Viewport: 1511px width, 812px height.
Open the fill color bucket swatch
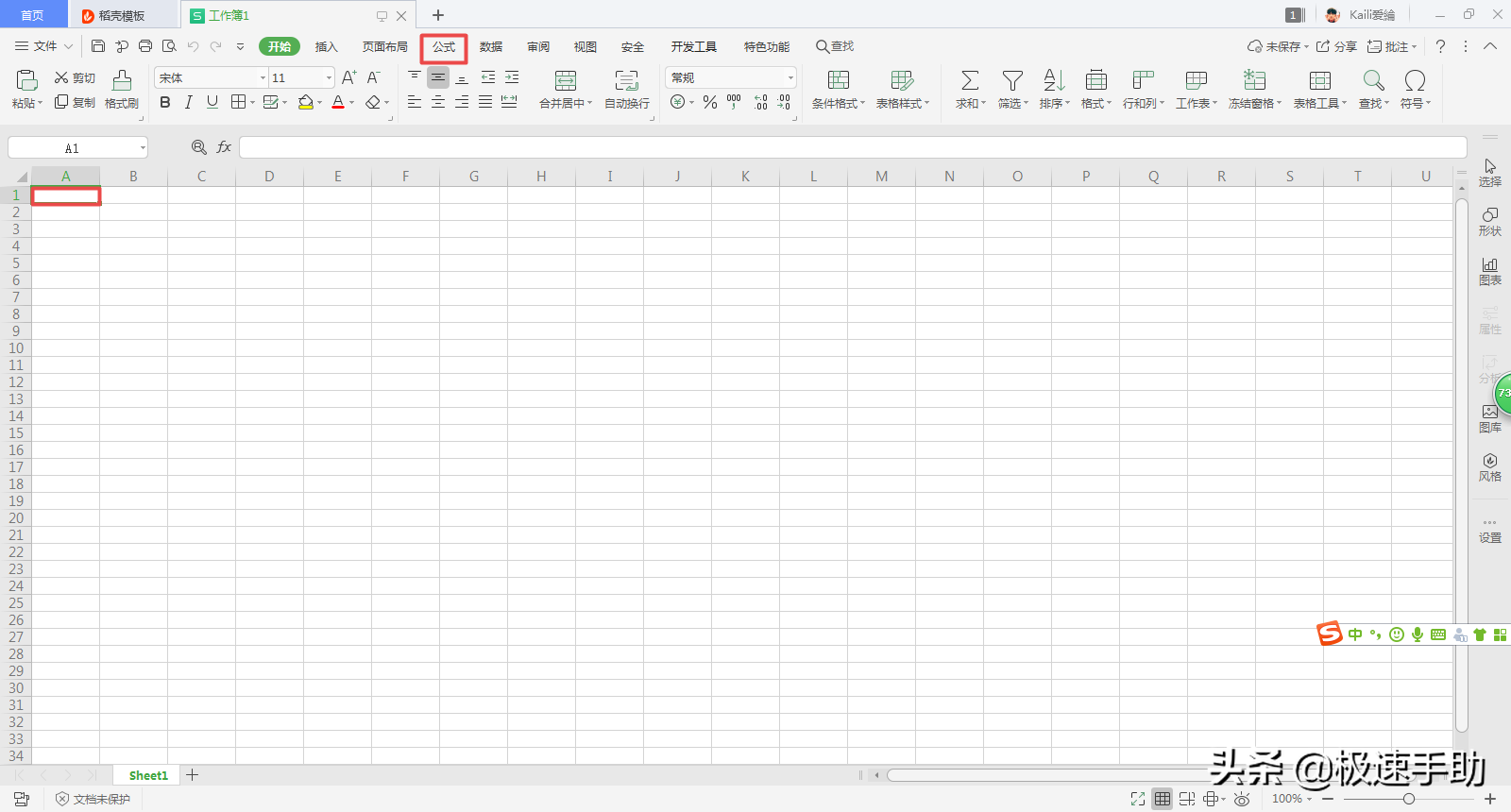305,102
